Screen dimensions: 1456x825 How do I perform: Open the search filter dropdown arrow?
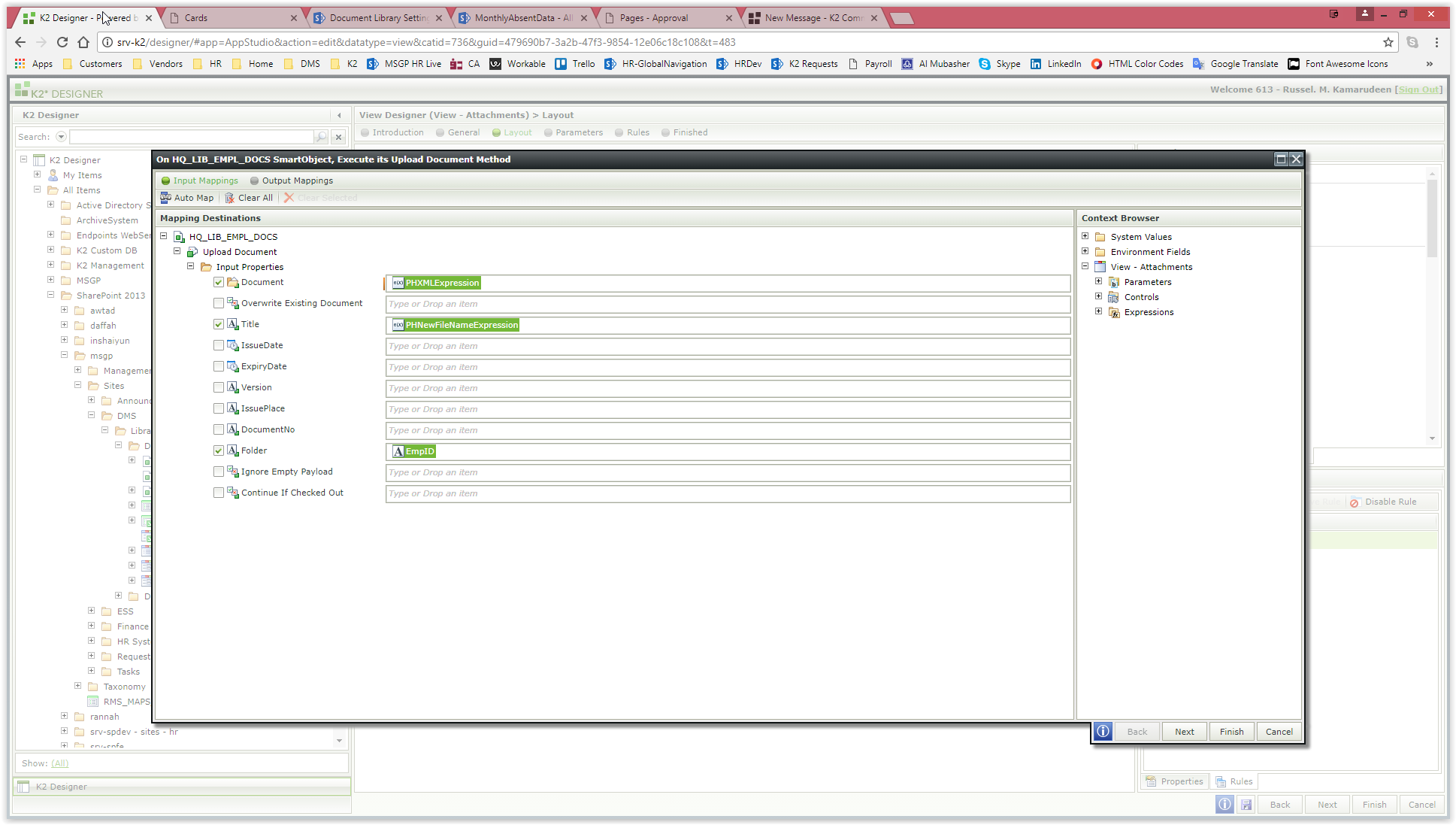tap(61, 137)
